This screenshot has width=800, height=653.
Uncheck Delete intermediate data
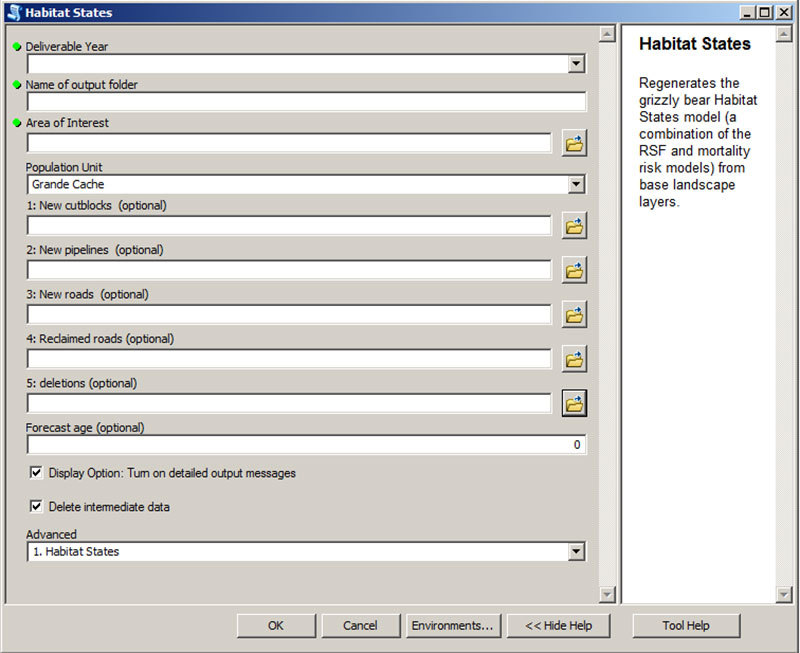point(36,506)
